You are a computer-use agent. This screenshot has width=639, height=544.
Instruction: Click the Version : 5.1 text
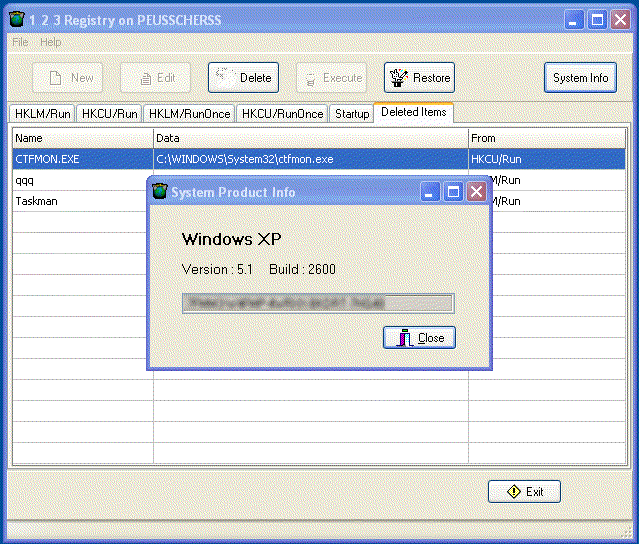click(217, 269)
